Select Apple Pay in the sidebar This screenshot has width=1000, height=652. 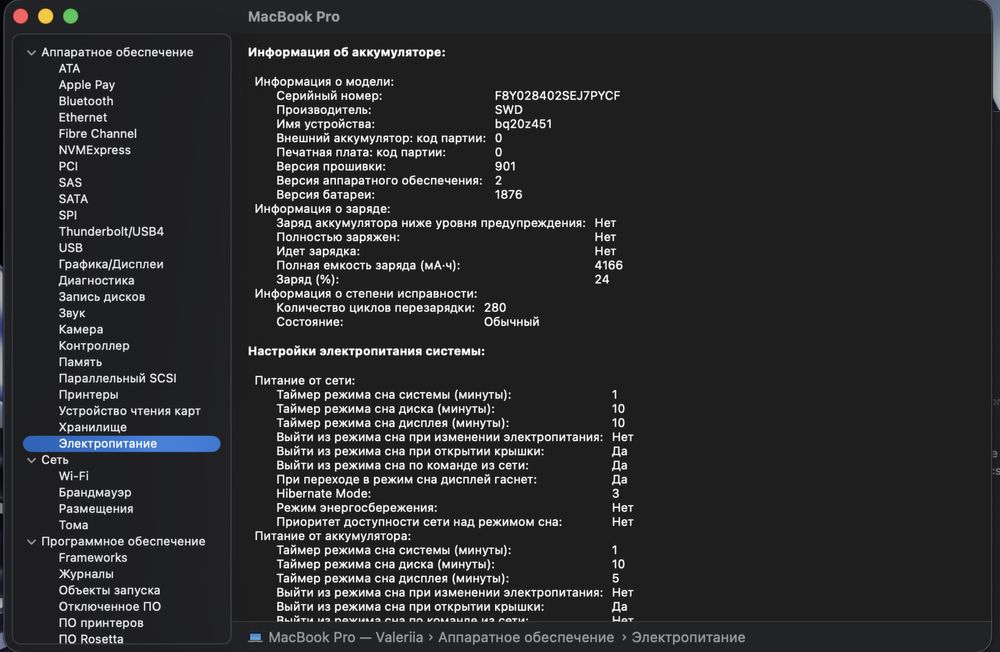(87, 85)
